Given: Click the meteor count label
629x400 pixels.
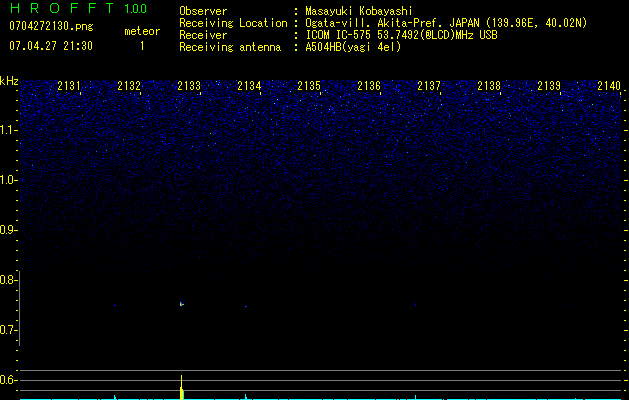Looking at the screenshot, I should point(141,31).
